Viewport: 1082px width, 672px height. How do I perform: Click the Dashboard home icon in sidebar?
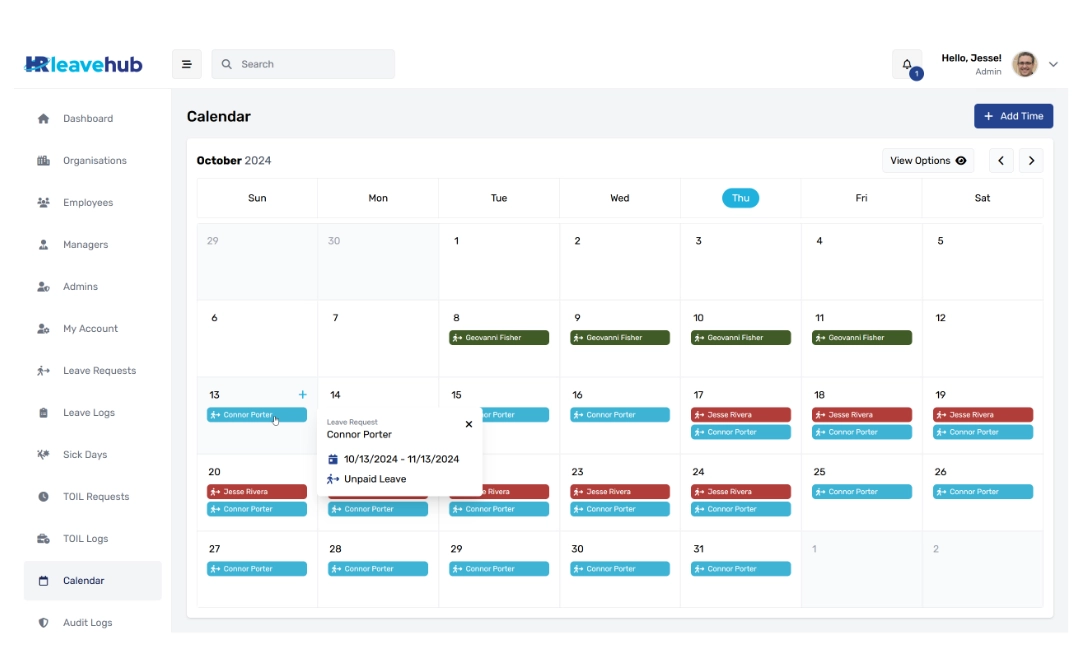coord(43,119)
